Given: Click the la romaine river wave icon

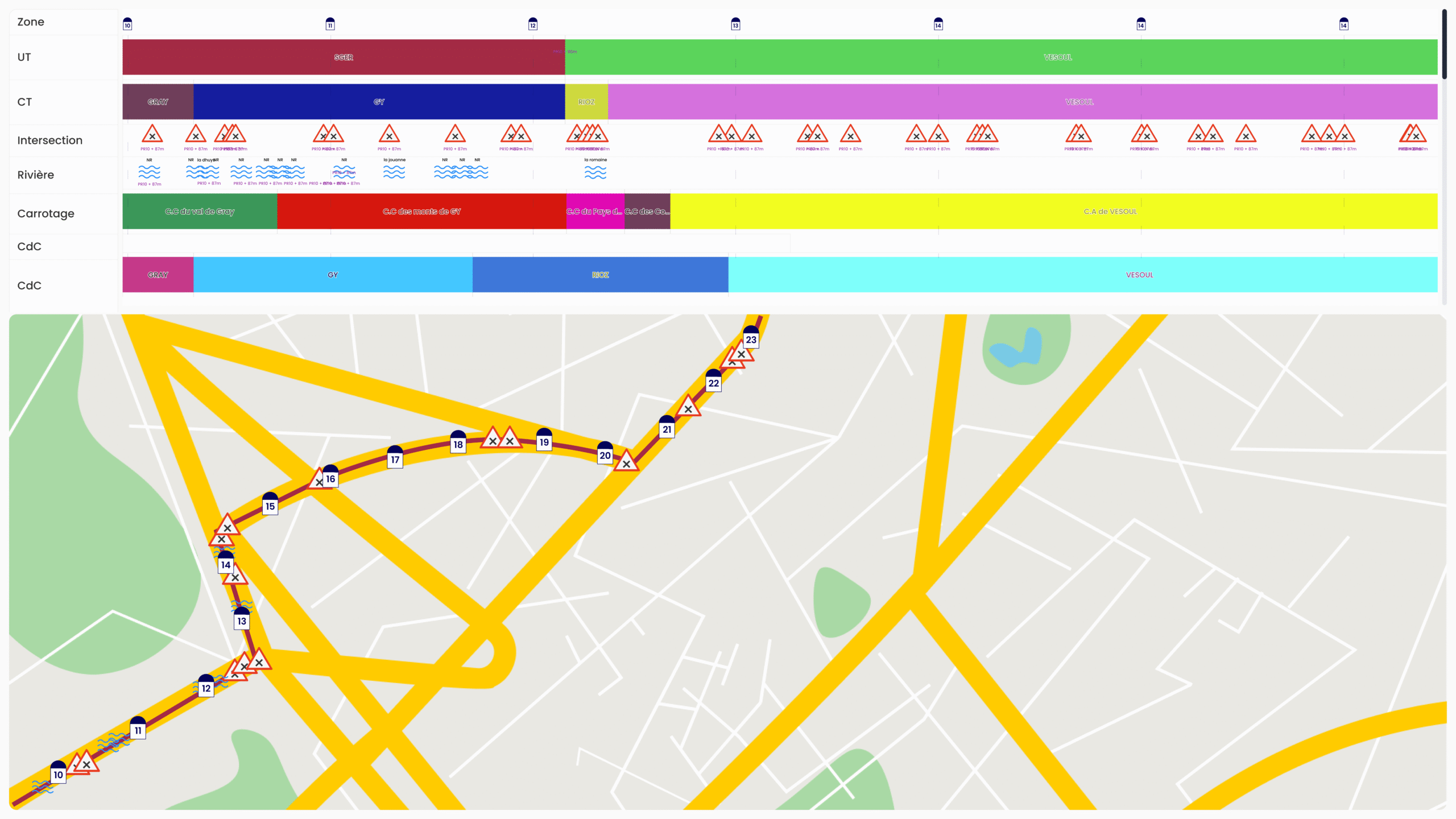Looking at the screenshot, I should [x=595, y=172].
